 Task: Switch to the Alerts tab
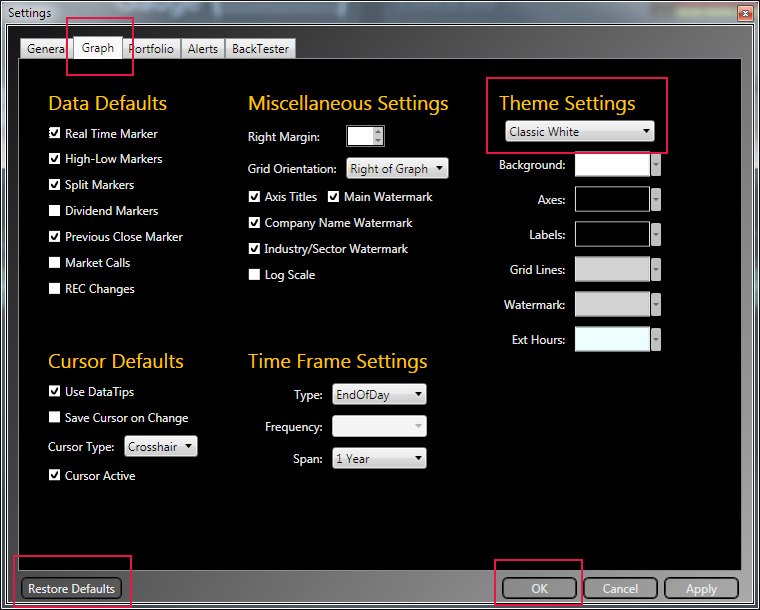(203, 49)
